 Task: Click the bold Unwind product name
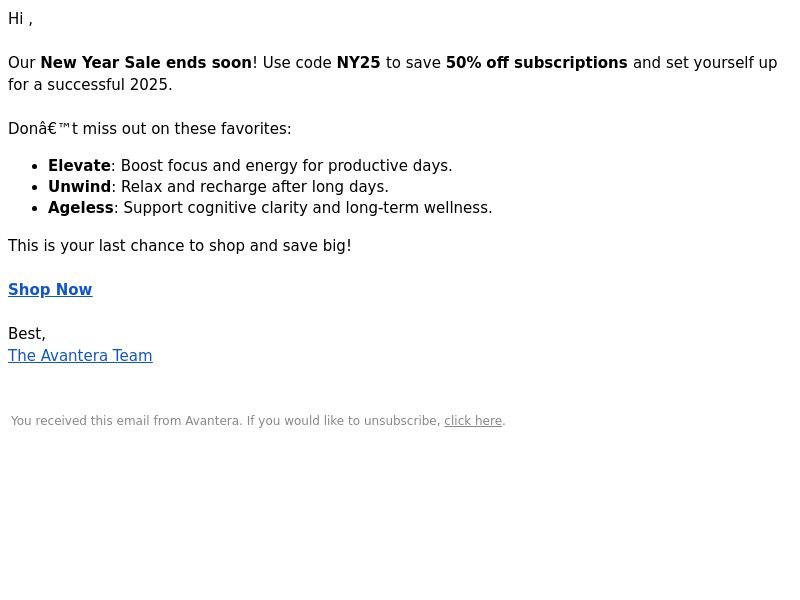pos(79,187)
